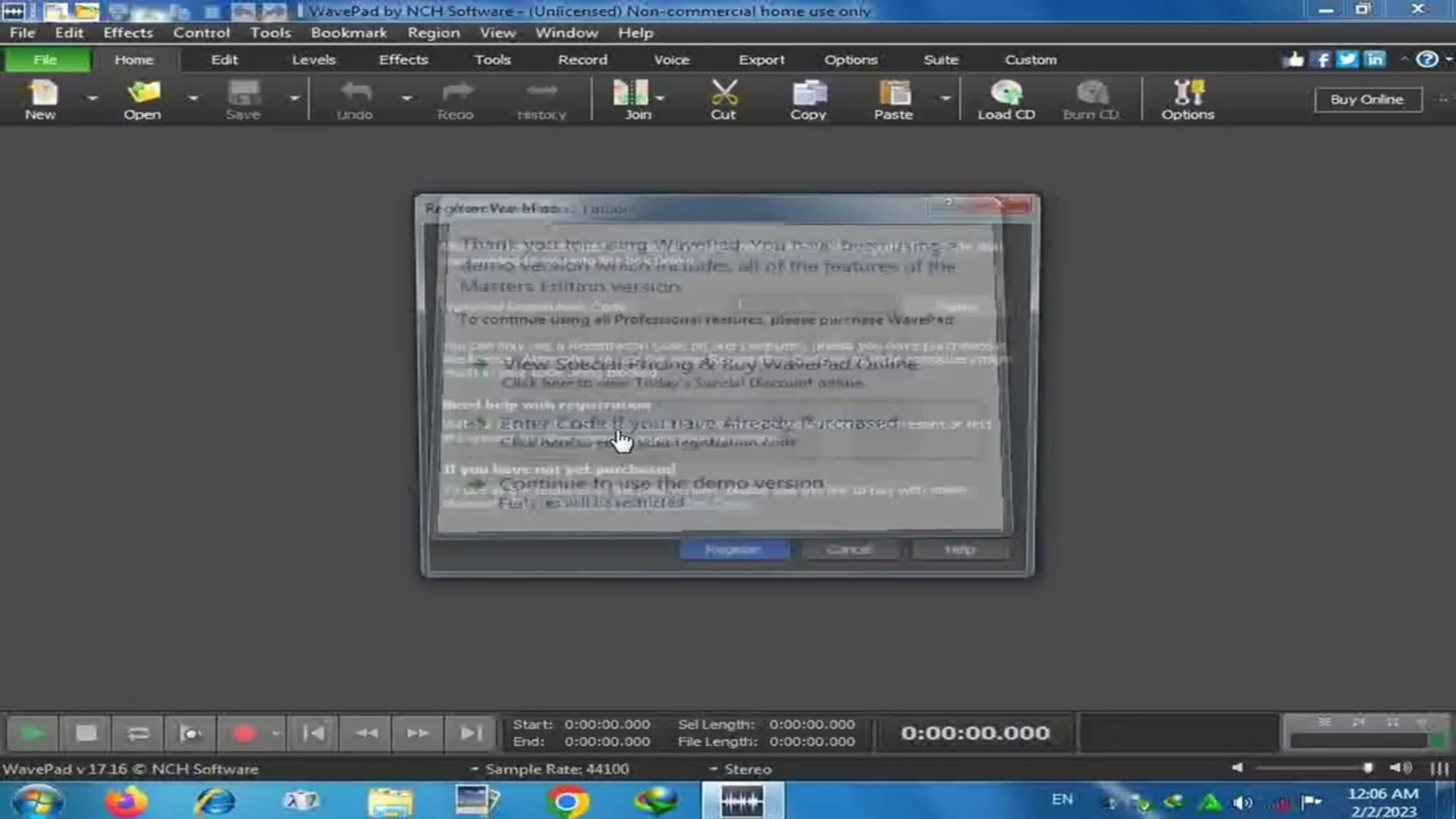Switch to the Record ribbon tab
The width and height of the screenshot is (1456, 819).
(x=582, y=59)
